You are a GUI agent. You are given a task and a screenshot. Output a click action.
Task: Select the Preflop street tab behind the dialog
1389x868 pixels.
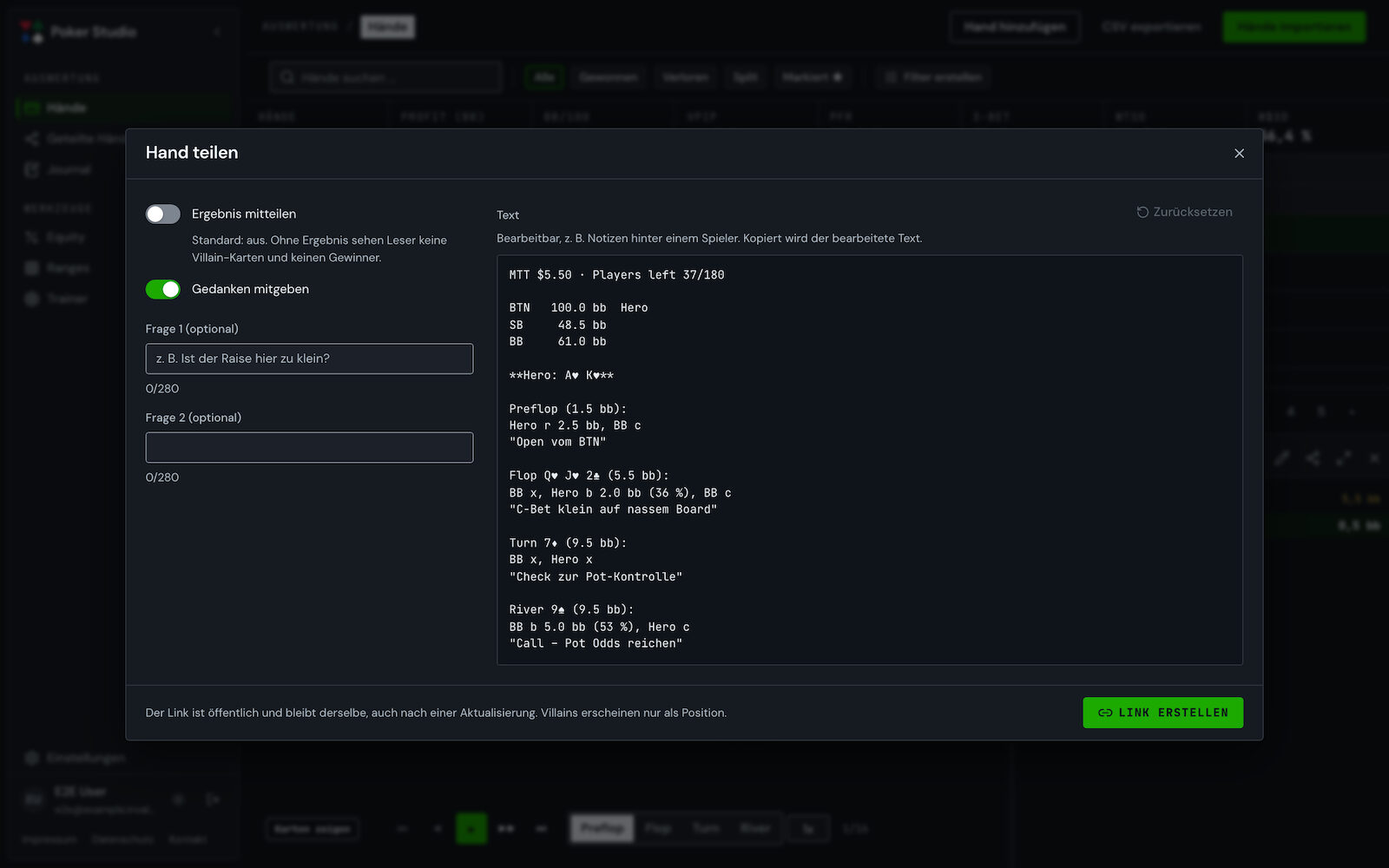(x=602, y=828)
